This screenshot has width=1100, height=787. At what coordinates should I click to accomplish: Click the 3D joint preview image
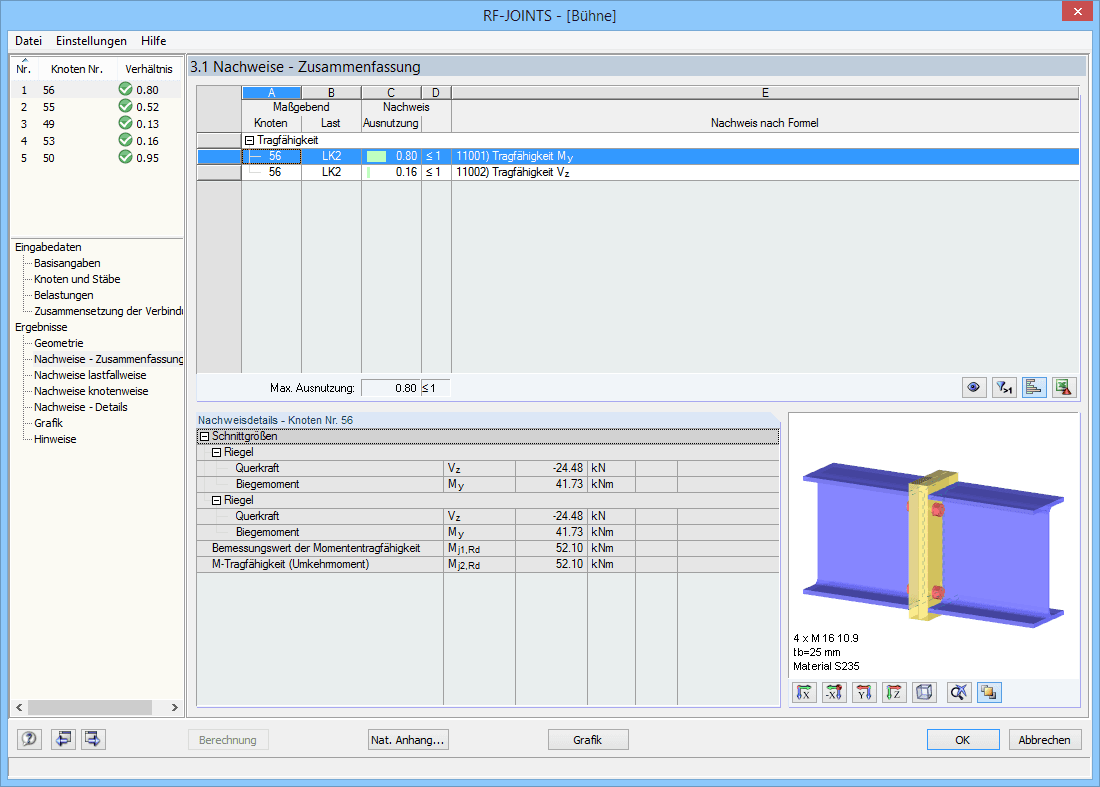tap(934, 544)
